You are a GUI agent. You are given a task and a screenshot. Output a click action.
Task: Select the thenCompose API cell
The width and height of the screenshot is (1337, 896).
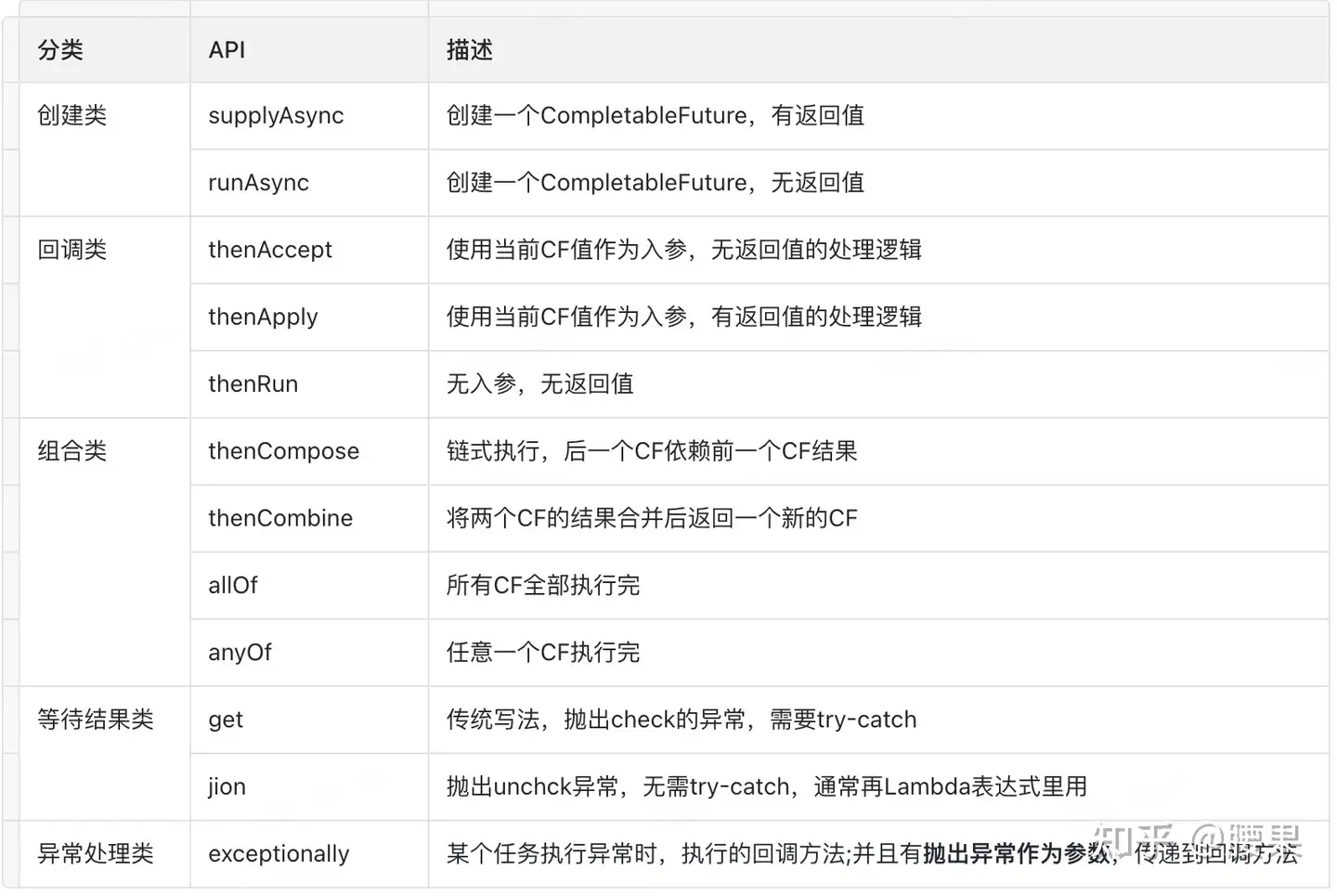coord(283,451)
